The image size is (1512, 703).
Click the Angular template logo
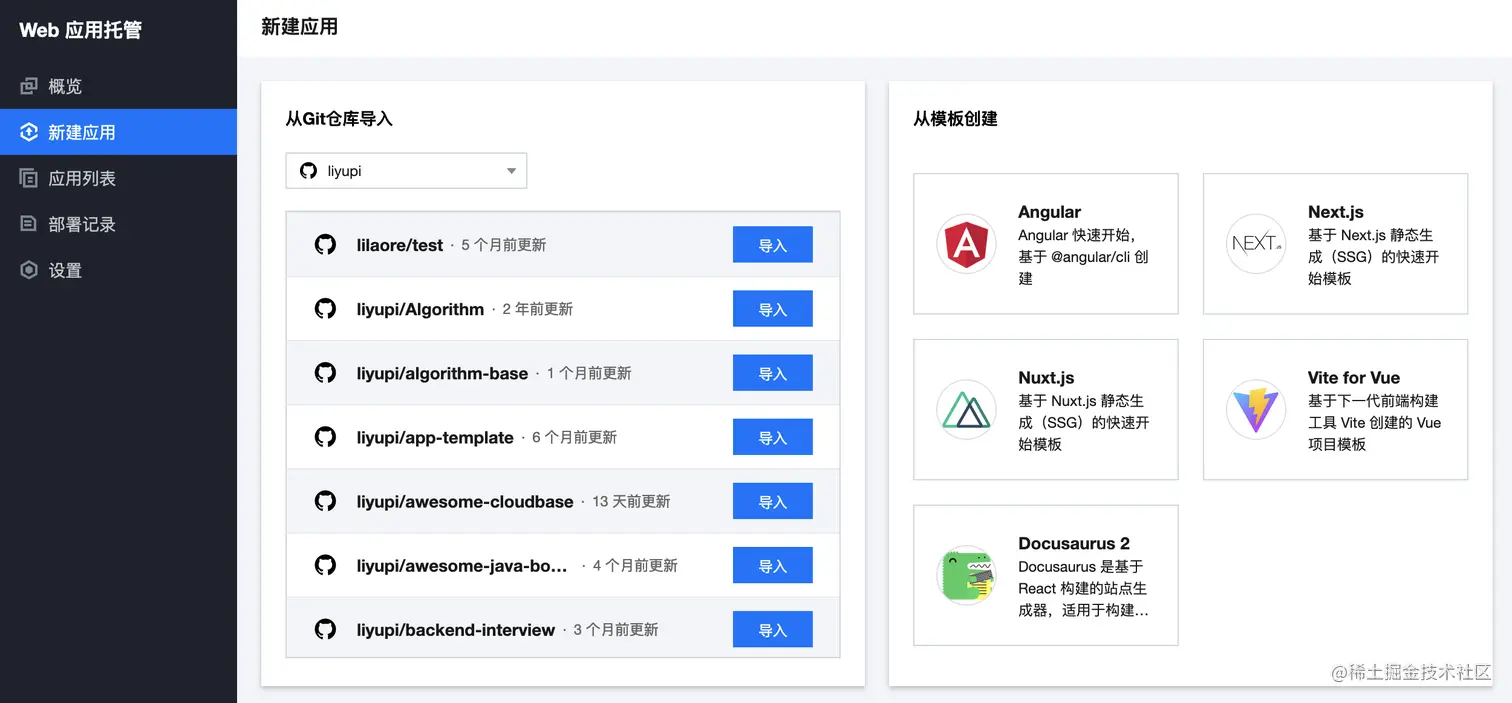click(x=966, y=243)
